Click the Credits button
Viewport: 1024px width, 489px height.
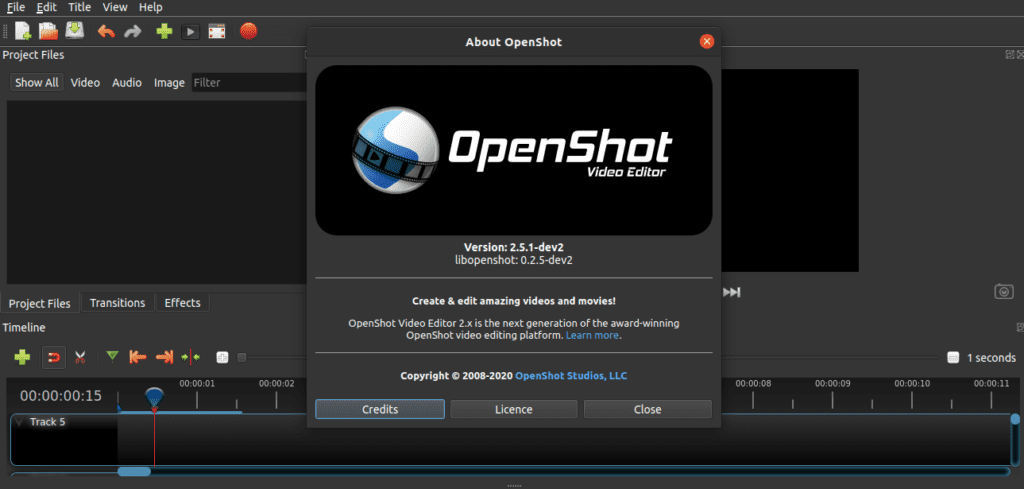pyautogui.click(x=380, y=409)
